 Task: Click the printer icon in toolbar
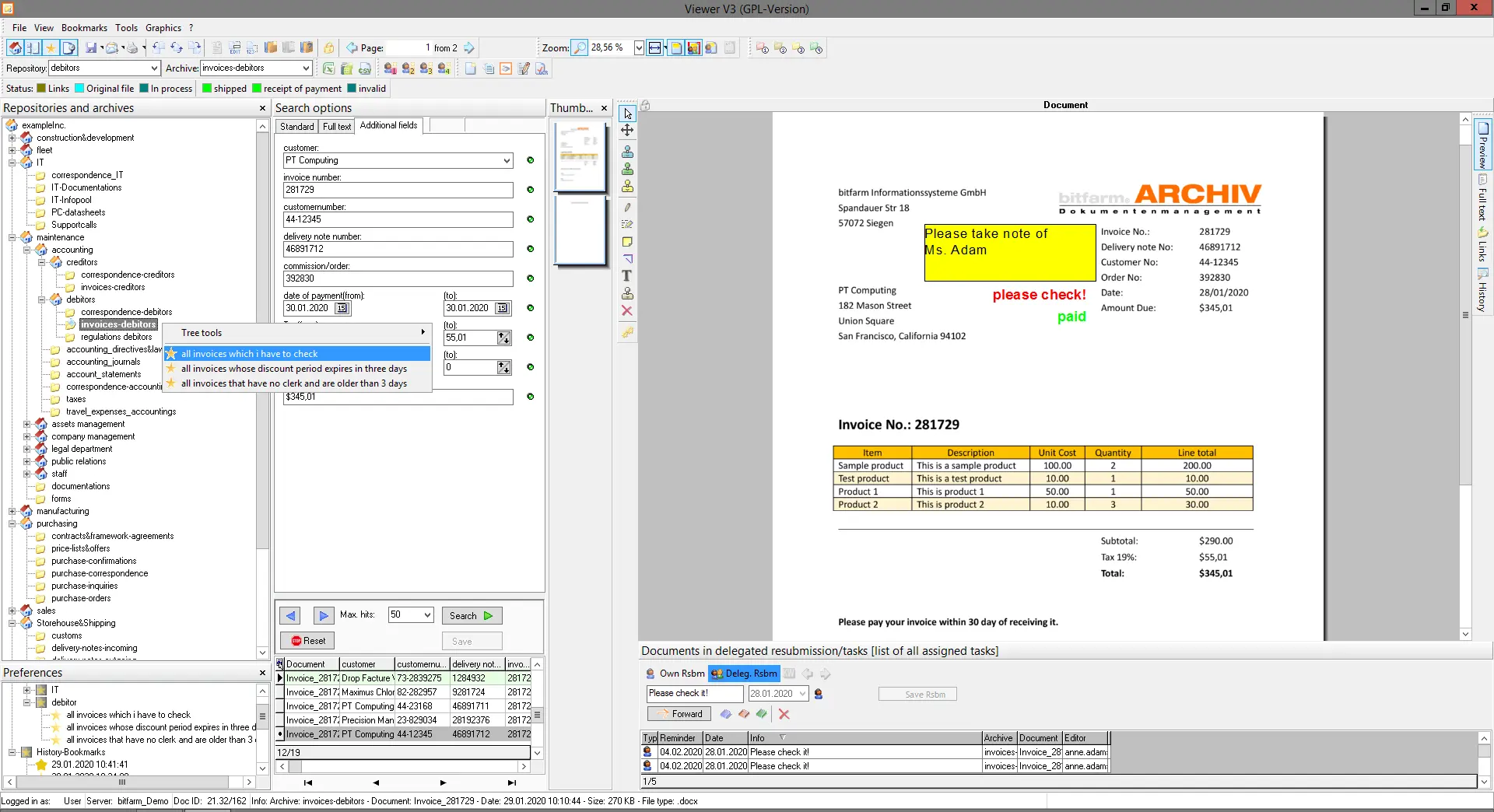(x=132, y=48)
